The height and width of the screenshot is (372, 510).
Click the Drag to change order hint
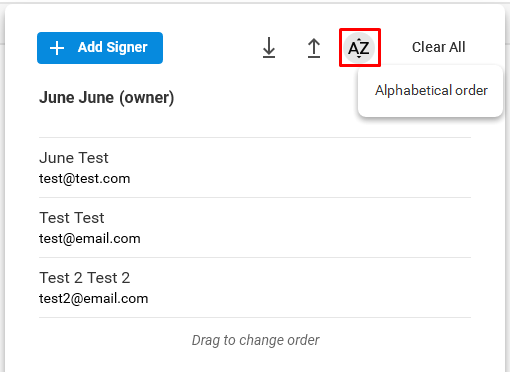[255, 340]
